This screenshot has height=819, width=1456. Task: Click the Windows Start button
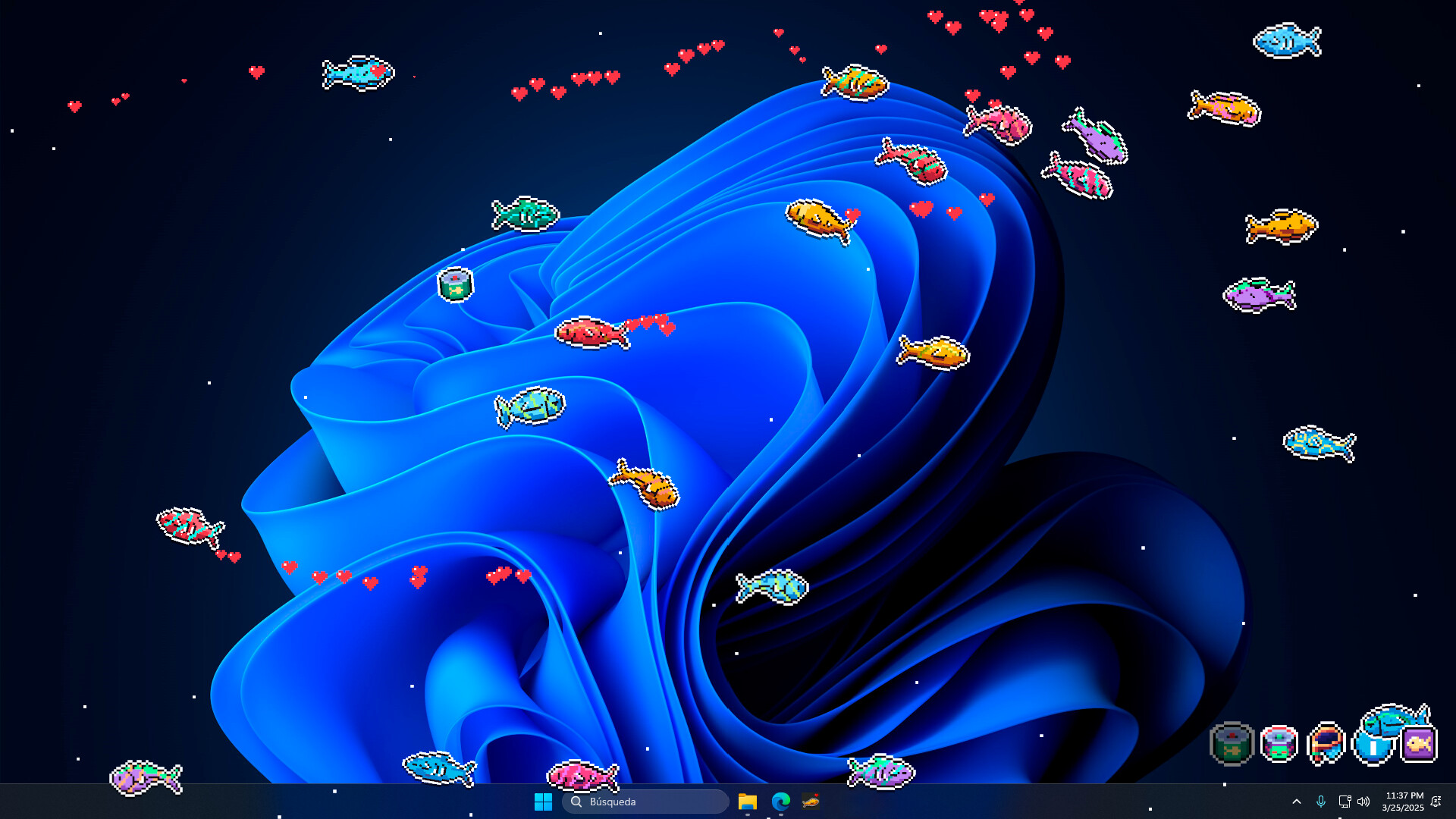click(x=543, y=802)
